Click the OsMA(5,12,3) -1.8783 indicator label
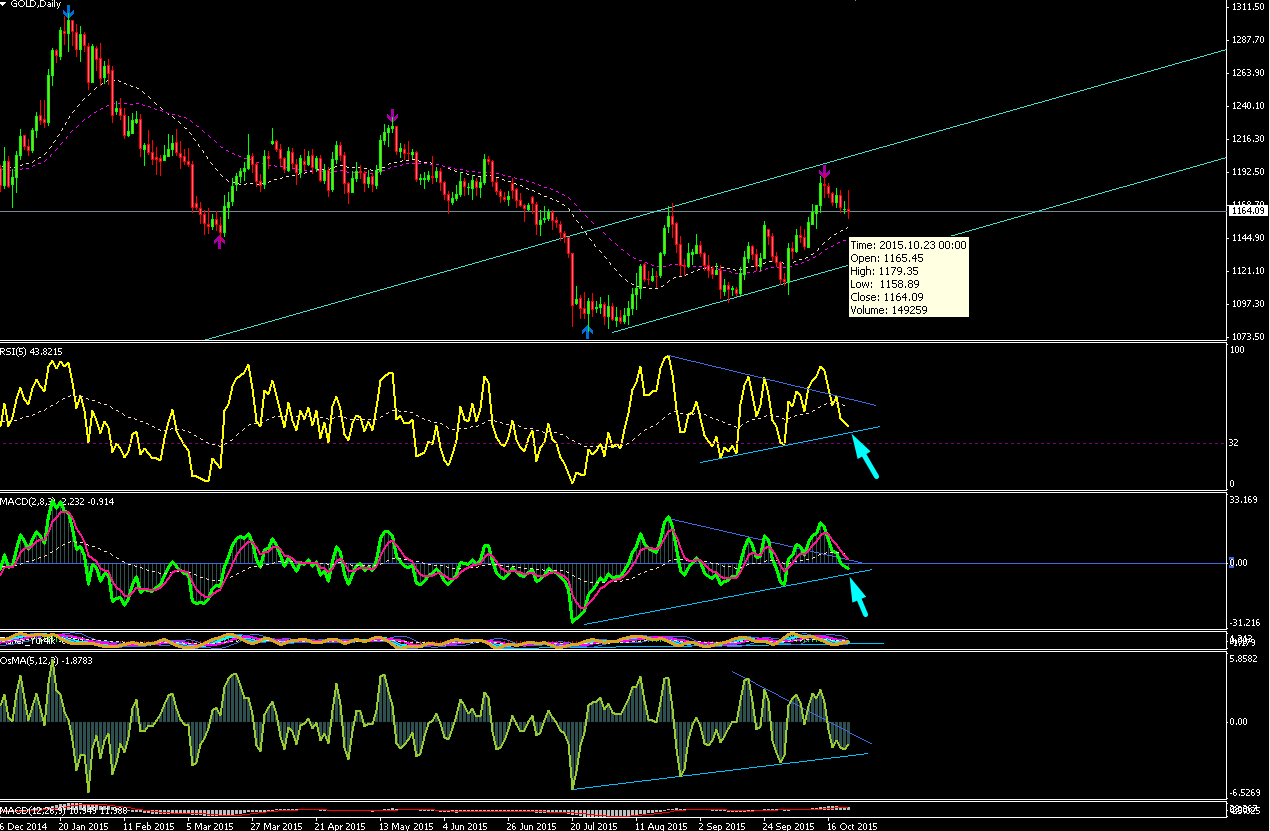The width and height of the screenshot is (1270, 831). (44, 661)
